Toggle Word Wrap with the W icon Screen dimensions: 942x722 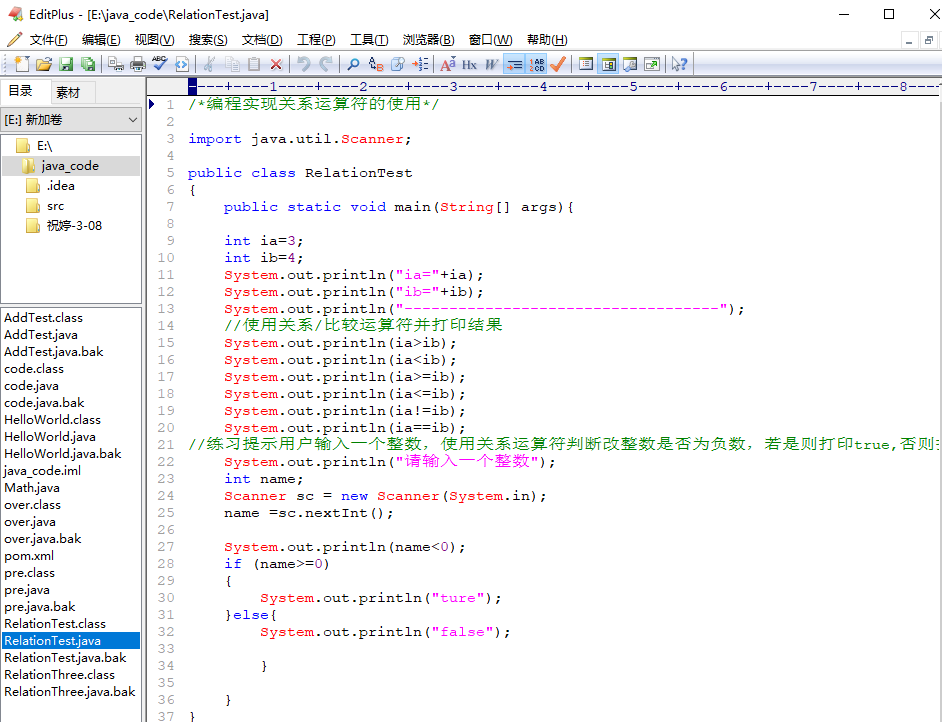tap(491, 64)
